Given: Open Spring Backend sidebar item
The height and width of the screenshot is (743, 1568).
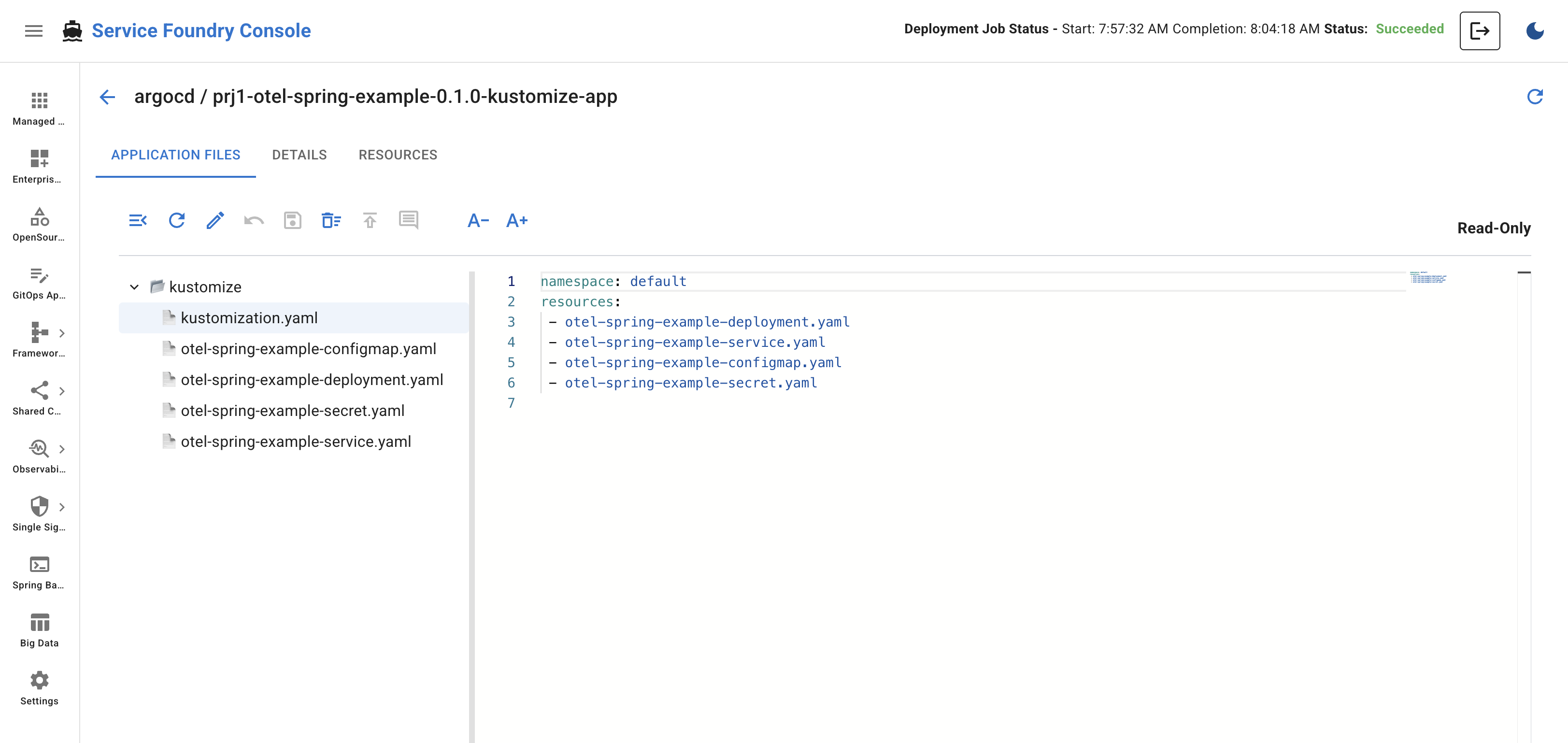Looking at the screenshot, I should coord(39,572).
